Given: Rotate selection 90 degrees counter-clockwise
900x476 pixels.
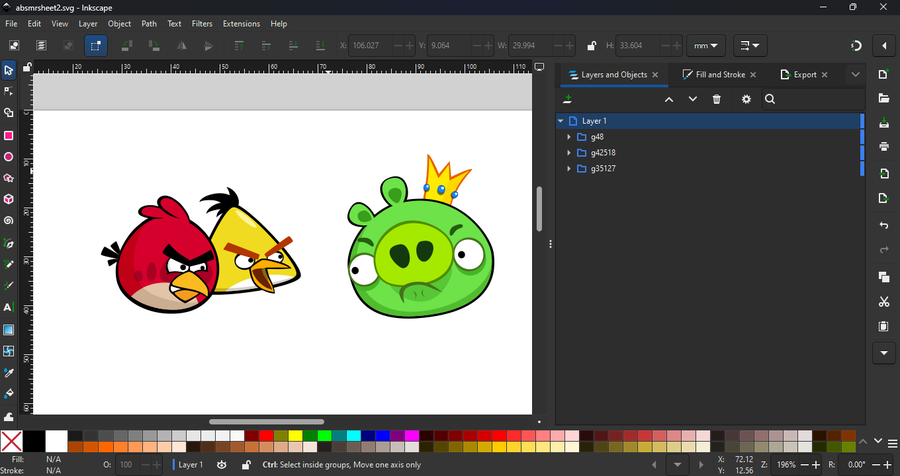Looking at the screenshot, I should pos(127,45).
